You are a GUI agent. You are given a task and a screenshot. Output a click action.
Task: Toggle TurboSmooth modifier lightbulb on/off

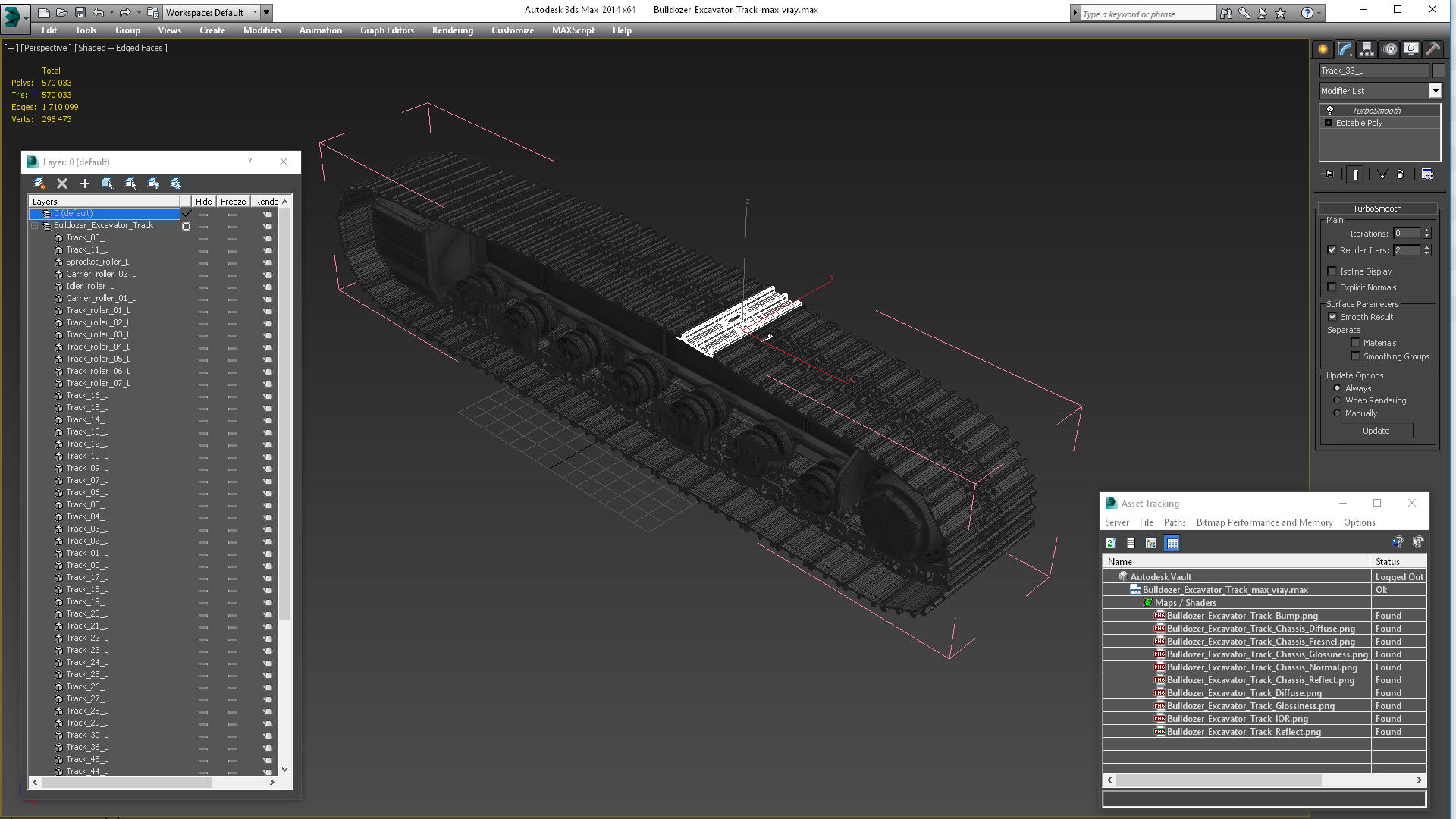click(1329, 111)
